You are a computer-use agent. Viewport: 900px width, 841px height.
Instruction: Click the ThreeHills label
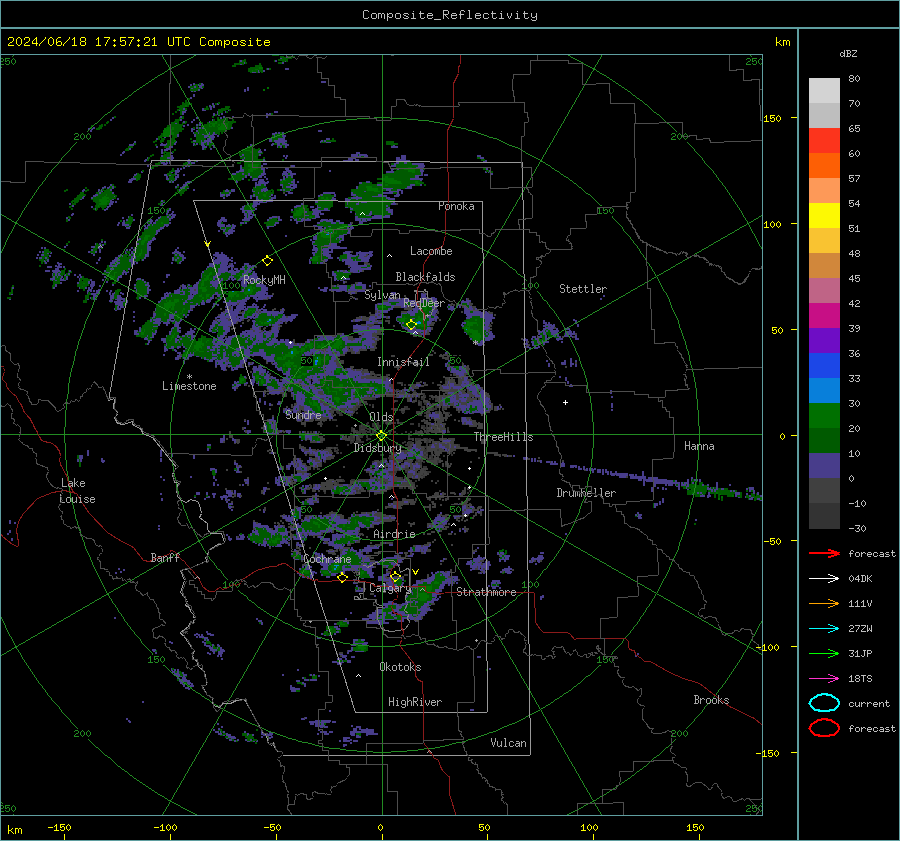504,437
